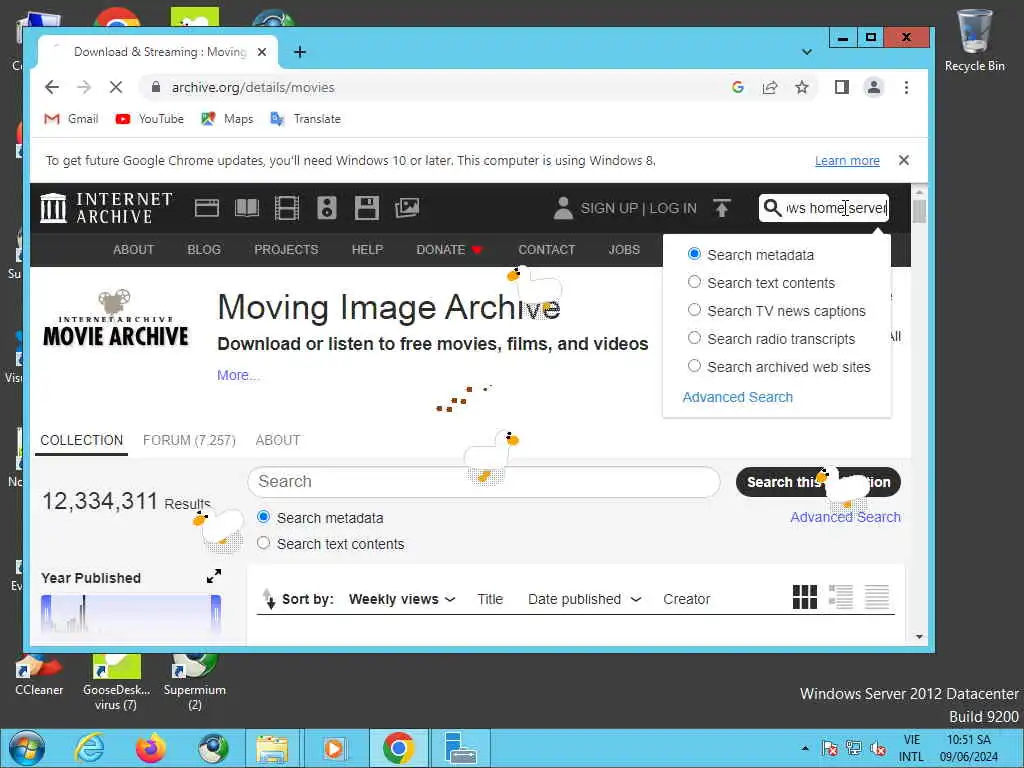Screen dimensions: 1024x768
Task: Click the page vertical scrollbar thumb
Action: 919,212
